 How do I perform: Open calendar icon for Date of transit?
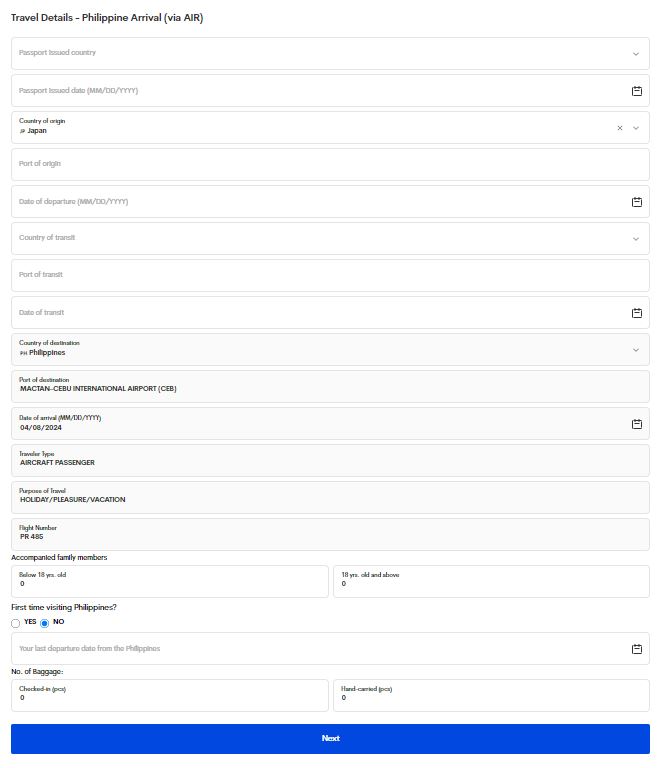coord(637,313)
